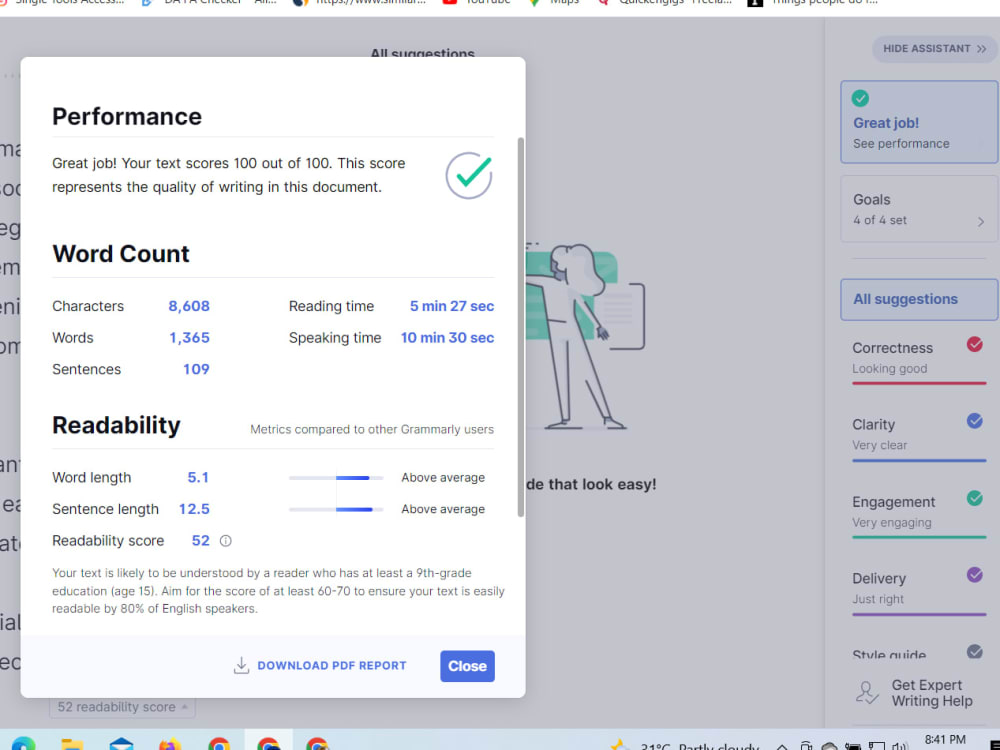Click the large green checkmark score circle
Image resolution: width=1000 pixels, height=750 pixels.
469,175
